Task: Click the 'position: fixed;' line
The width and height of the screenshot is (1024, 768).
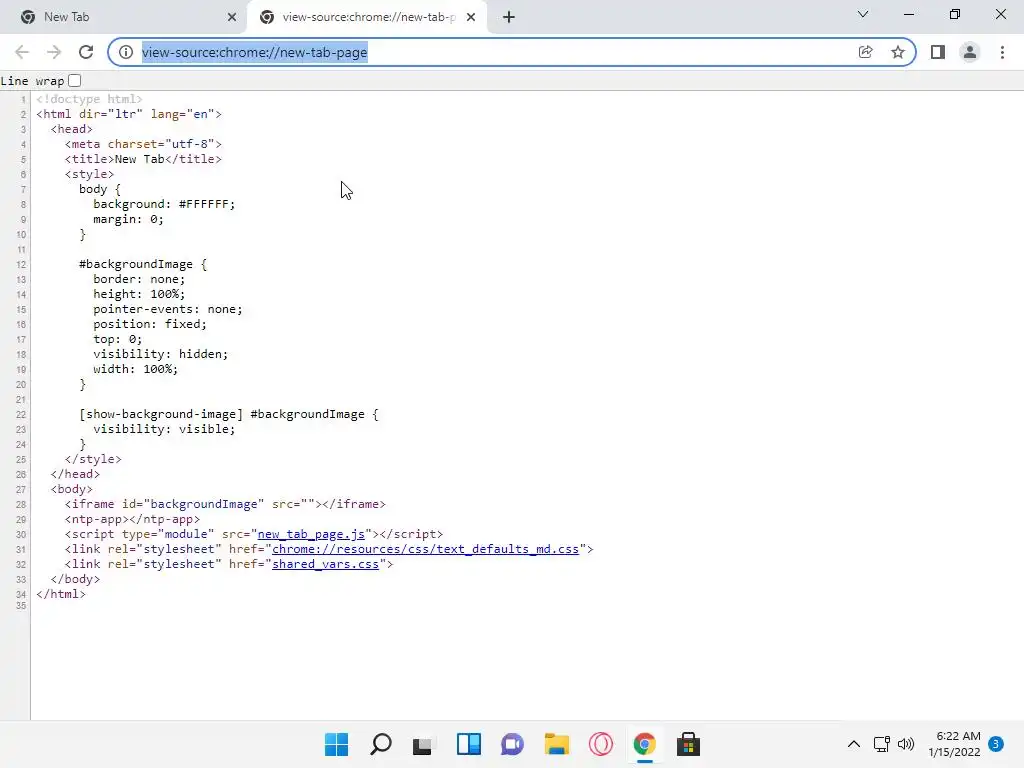Action: coord(150,324)
